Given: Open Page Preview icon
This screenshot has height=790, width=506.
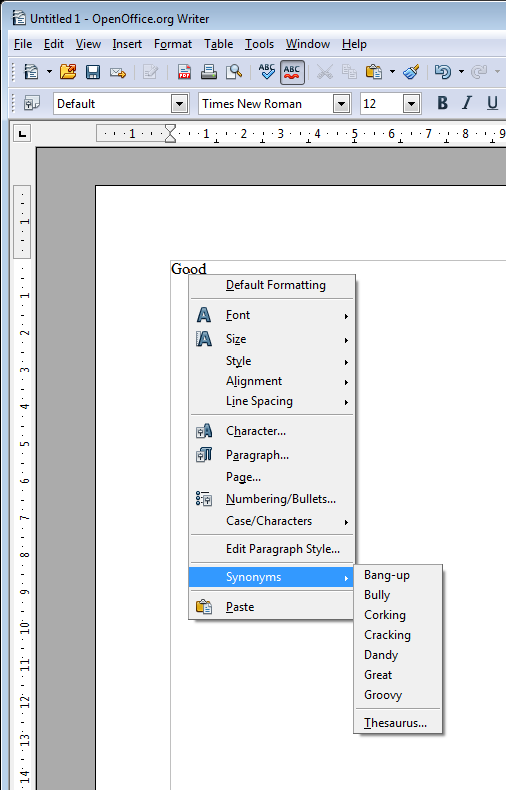Looking at the screenshot, I should [x=234, y=72].
